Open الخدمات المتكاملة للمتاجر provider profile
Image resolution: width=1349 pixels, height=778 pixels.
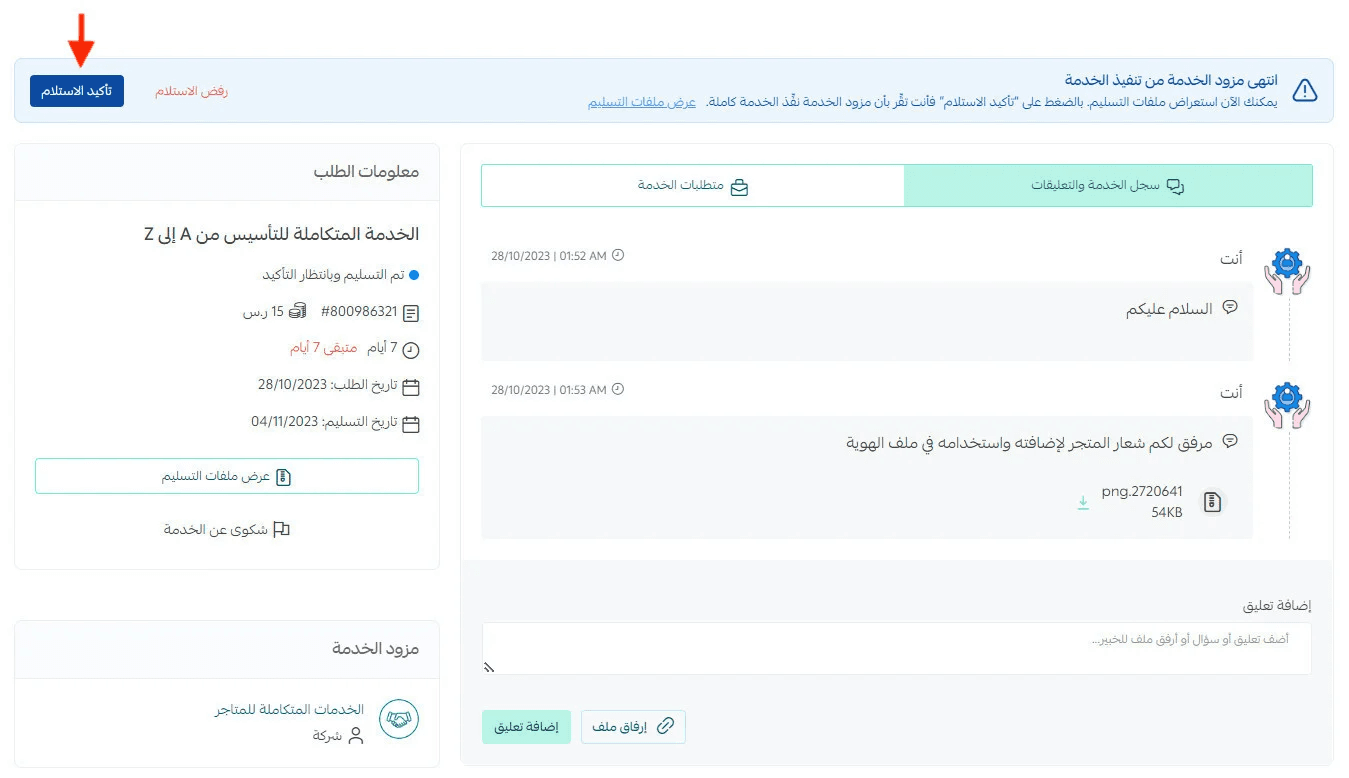[290, 710]
